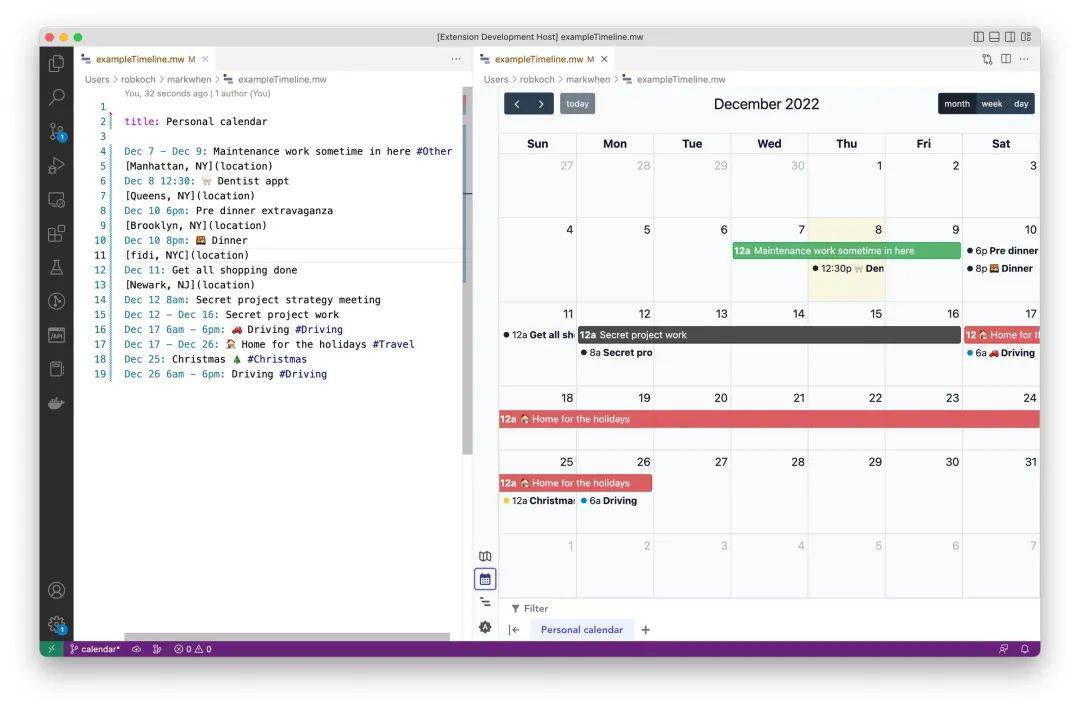1080x709 pixels.
Task: Select the left exampleTimeline.mw editor tab
Action: click(x=145, y=59)
